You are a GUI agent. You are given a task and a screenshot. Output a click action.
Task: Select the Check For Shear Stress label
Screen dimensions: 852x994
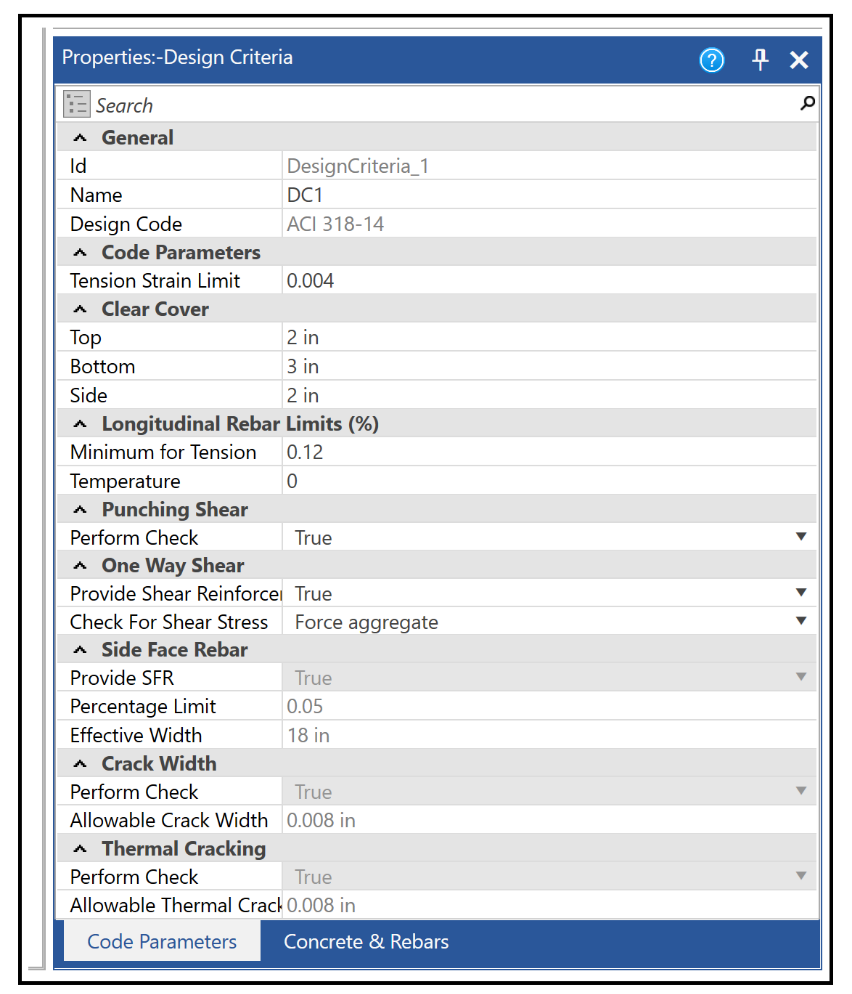[x=169, y=622]
